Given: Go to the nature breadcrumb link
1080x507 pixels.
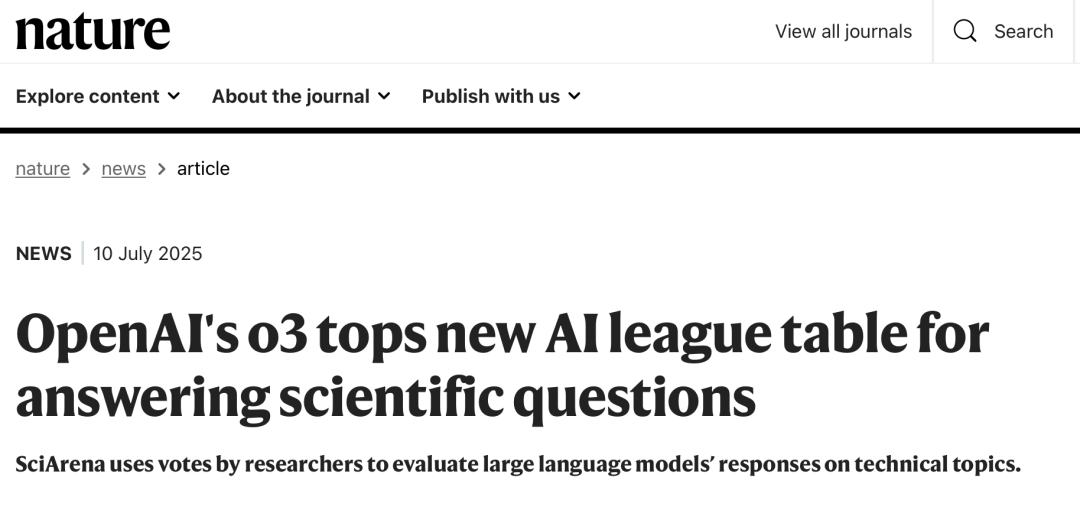Looking at the screenshot, I should [x=43, y=169].
